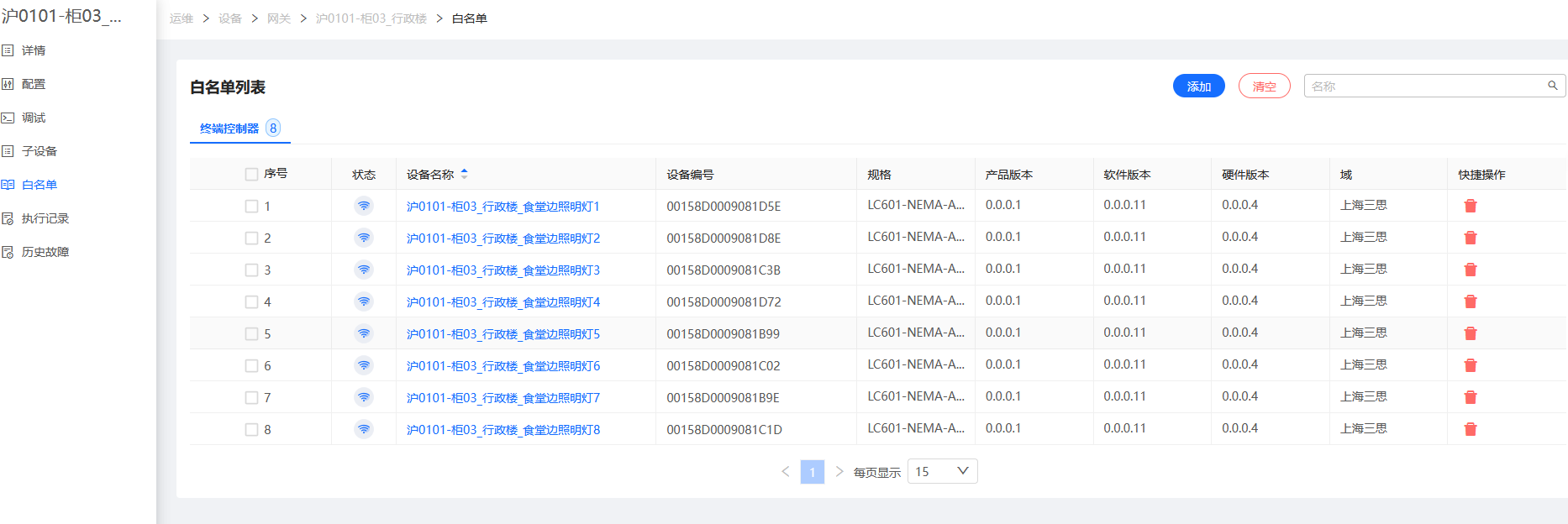Click the 白名单列表 heading
The image size is (1568, 524).
tap(228, 87)
